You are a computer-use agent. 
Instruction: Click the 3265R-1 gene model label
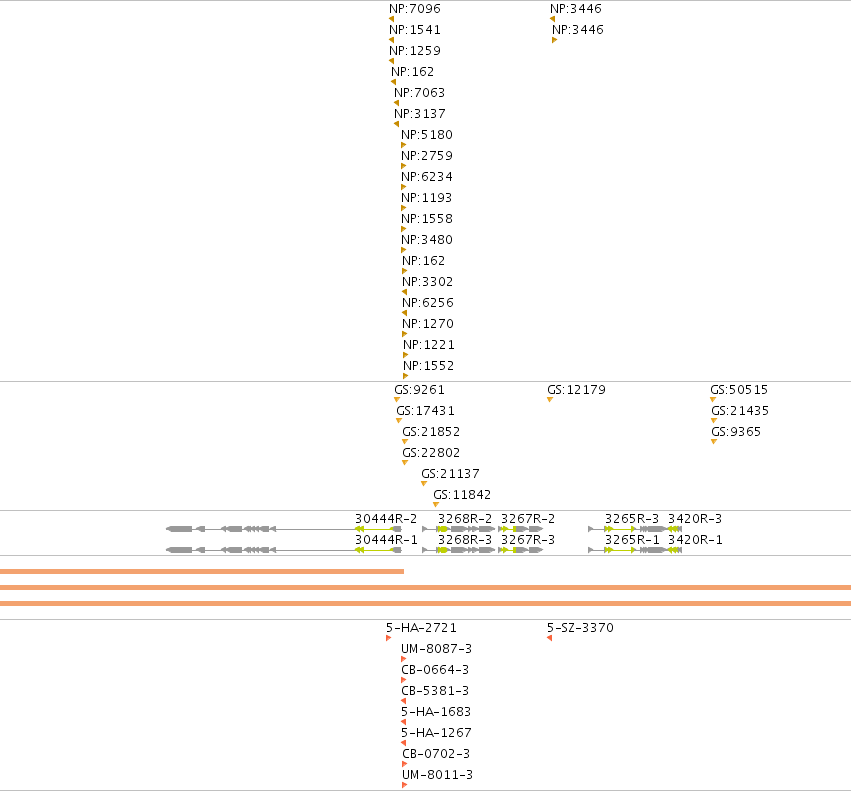coord(632,540)
